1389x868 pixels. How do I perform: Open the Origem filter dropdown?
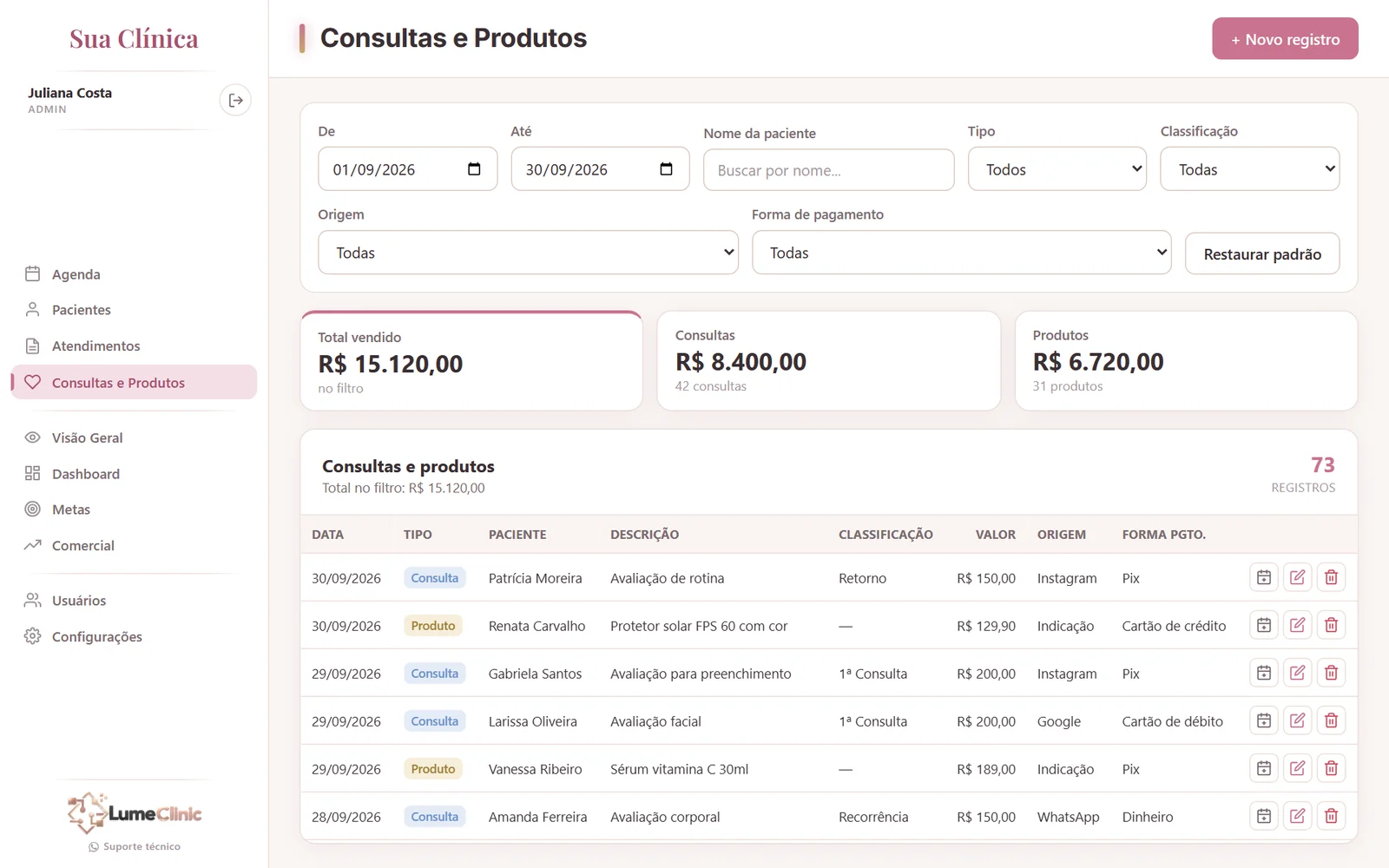528,253
